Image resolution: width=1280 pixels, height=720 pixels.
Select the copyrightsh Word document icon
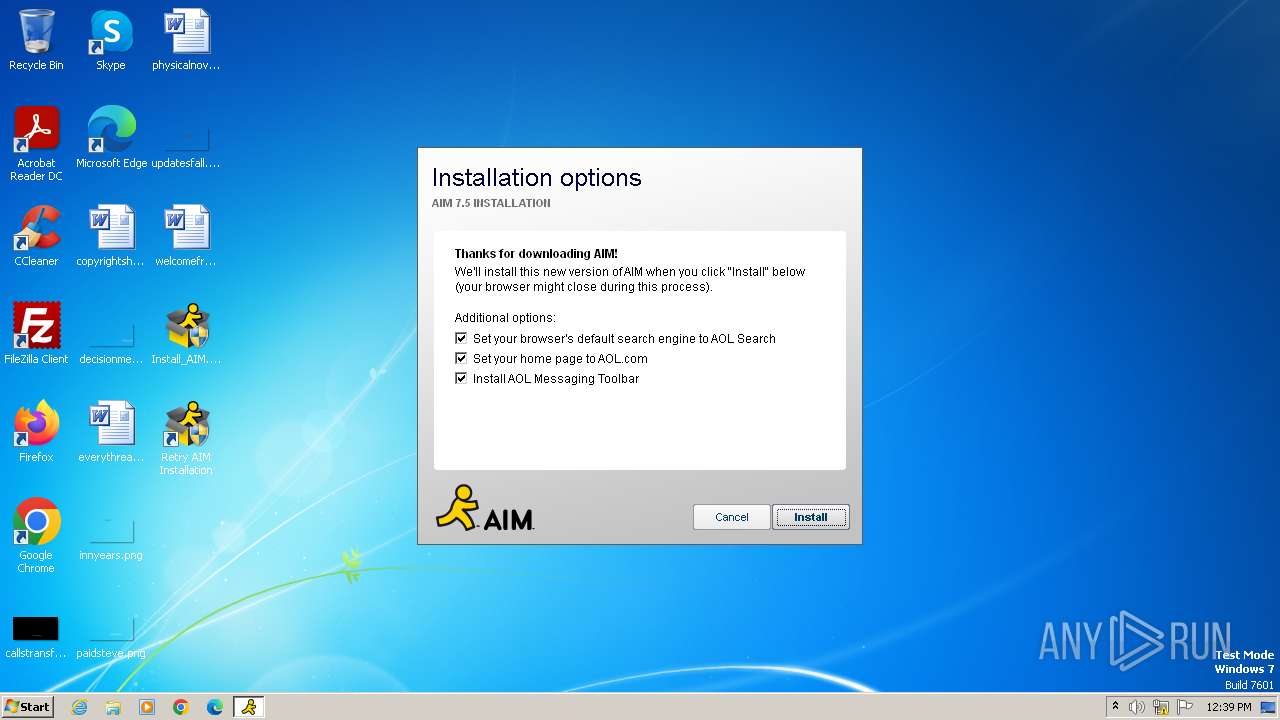click(111, 236)
